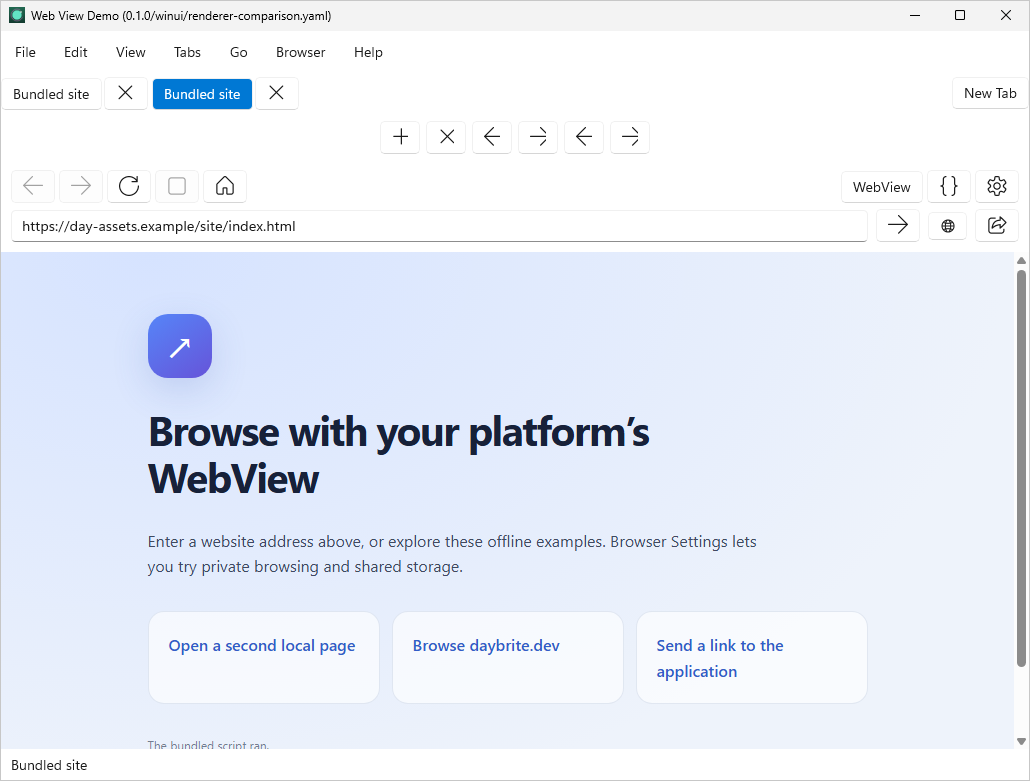Click the WebView button
Image resolution: width=1030 pixels, height=781 pixels.
(x=882, y=187)
